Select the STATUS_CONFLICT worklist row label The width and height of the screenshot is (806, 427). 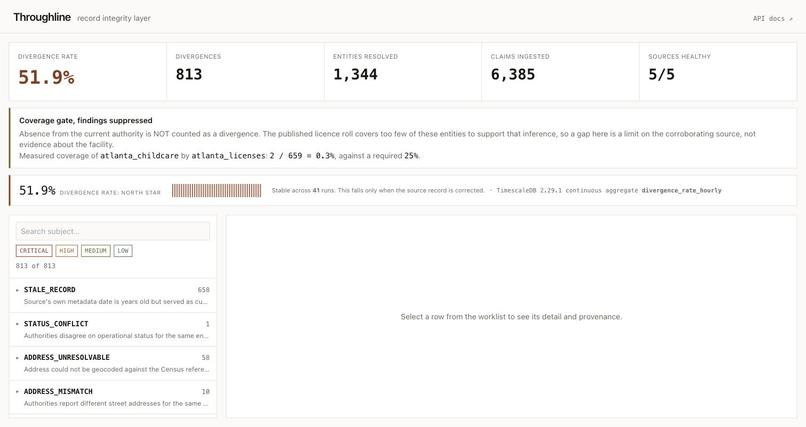pos(56,324)
